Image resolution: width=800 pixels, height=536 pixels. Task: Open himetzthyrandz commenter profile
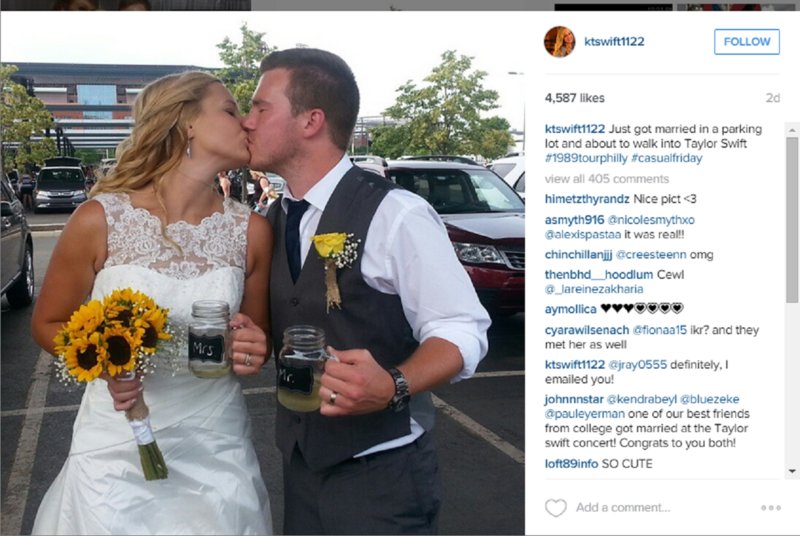click(x=587, y=199)
